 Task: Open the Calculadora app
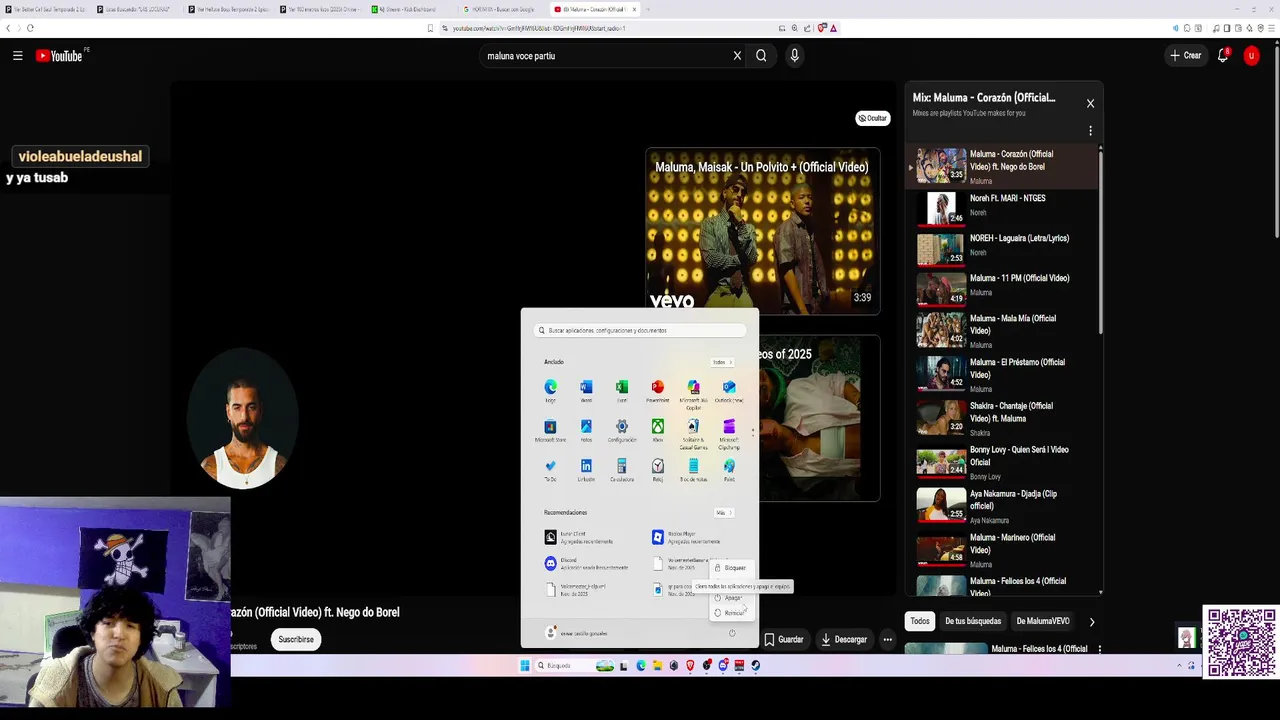pyautogui.click(x=622, y=469)
